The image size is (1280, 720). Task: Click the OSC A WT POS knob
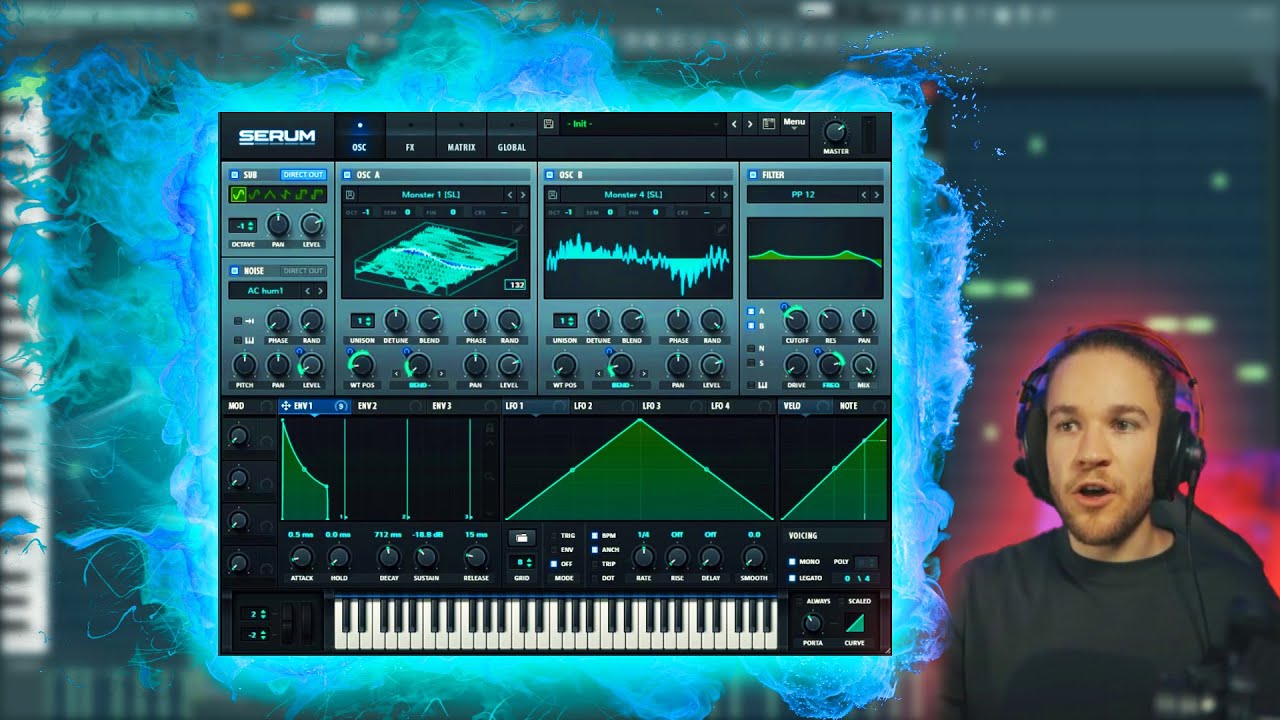[362, 364]
